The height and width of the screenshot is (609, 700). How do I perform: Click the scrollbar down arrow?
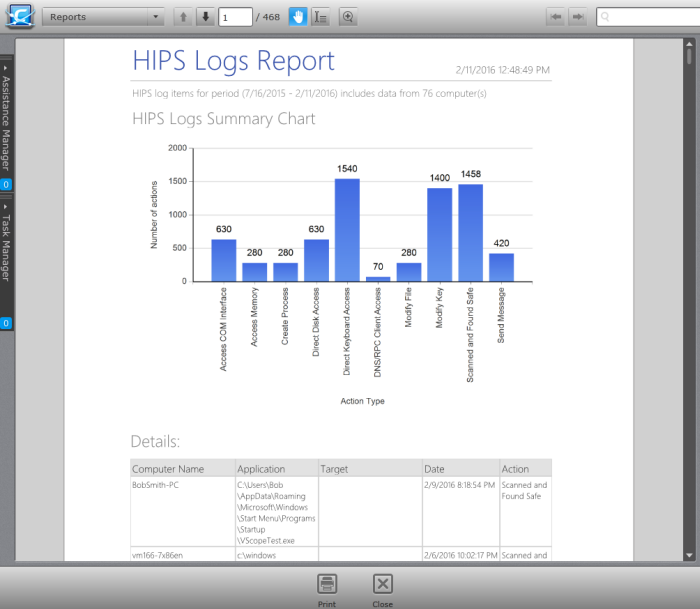tap(689, 555)
